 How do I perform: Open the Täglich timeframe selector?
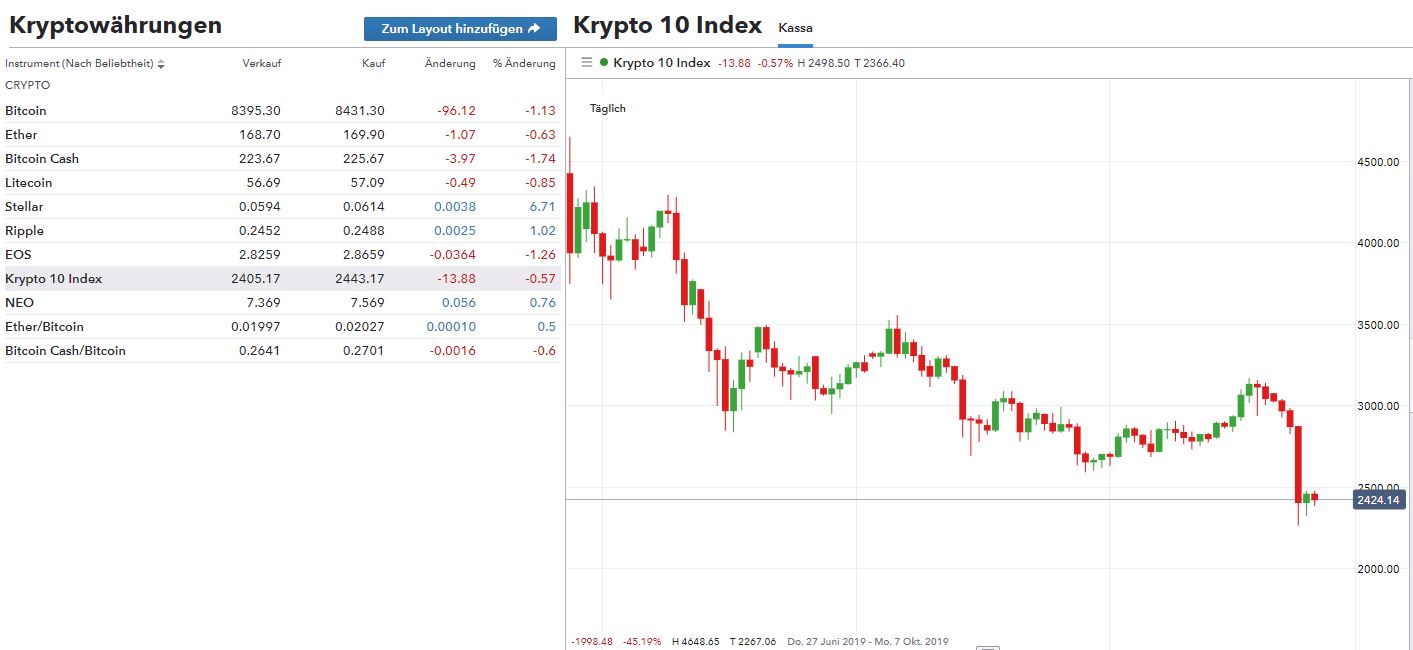click(x=607, y=108)
